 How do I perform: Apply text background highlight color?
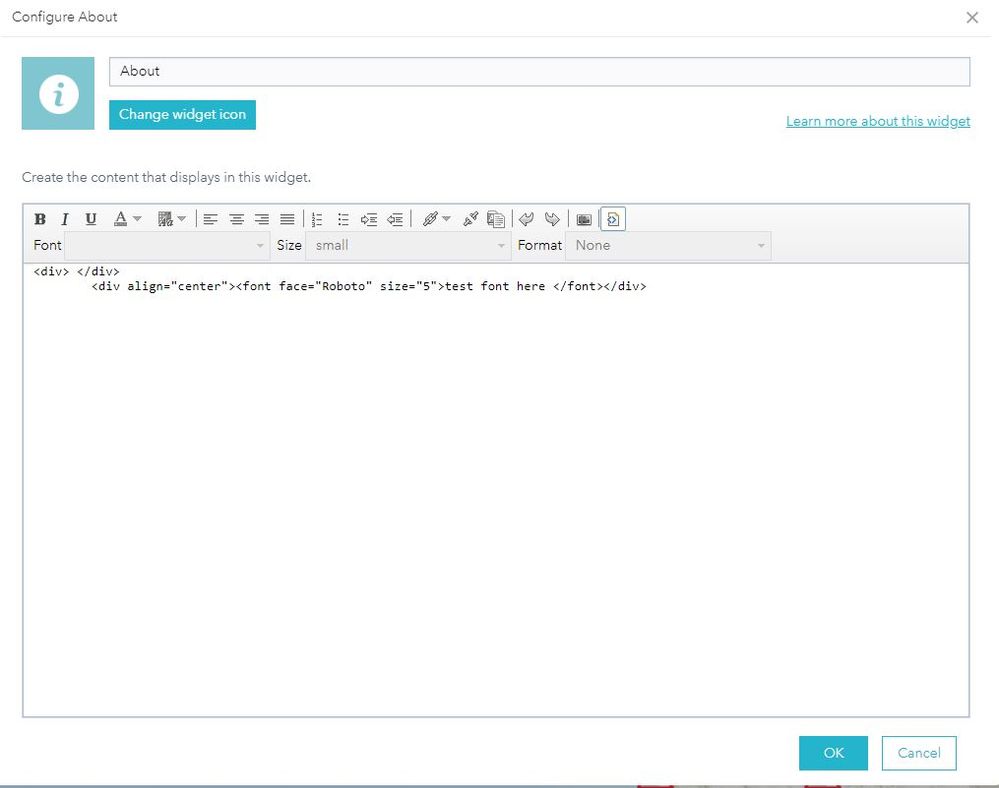(166, 219)
